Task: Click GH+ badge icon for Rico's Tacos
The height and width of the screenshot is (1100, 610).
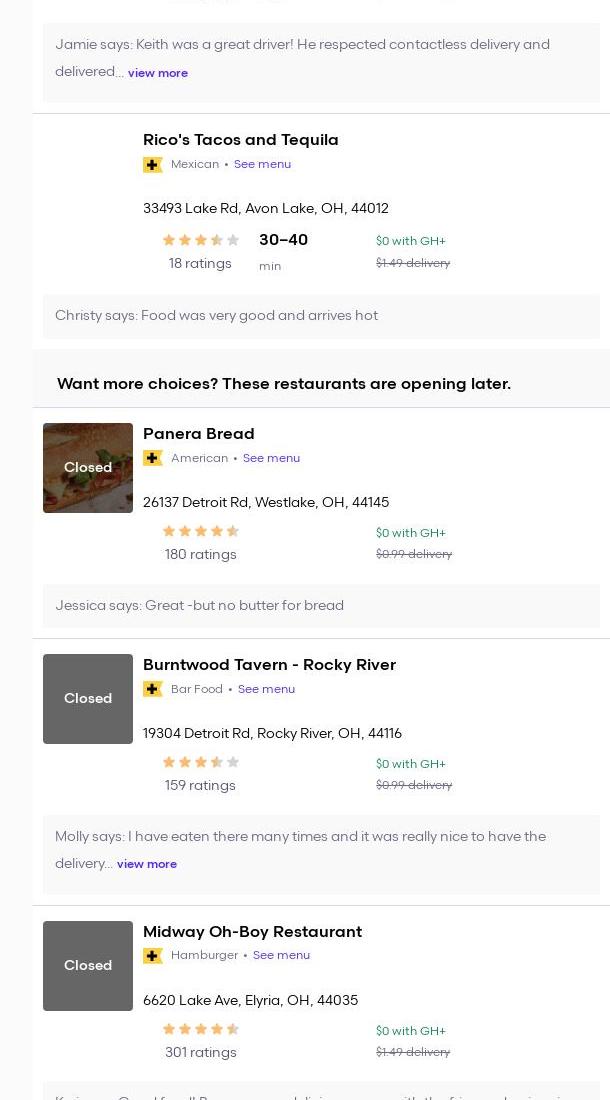Action: 153,165
